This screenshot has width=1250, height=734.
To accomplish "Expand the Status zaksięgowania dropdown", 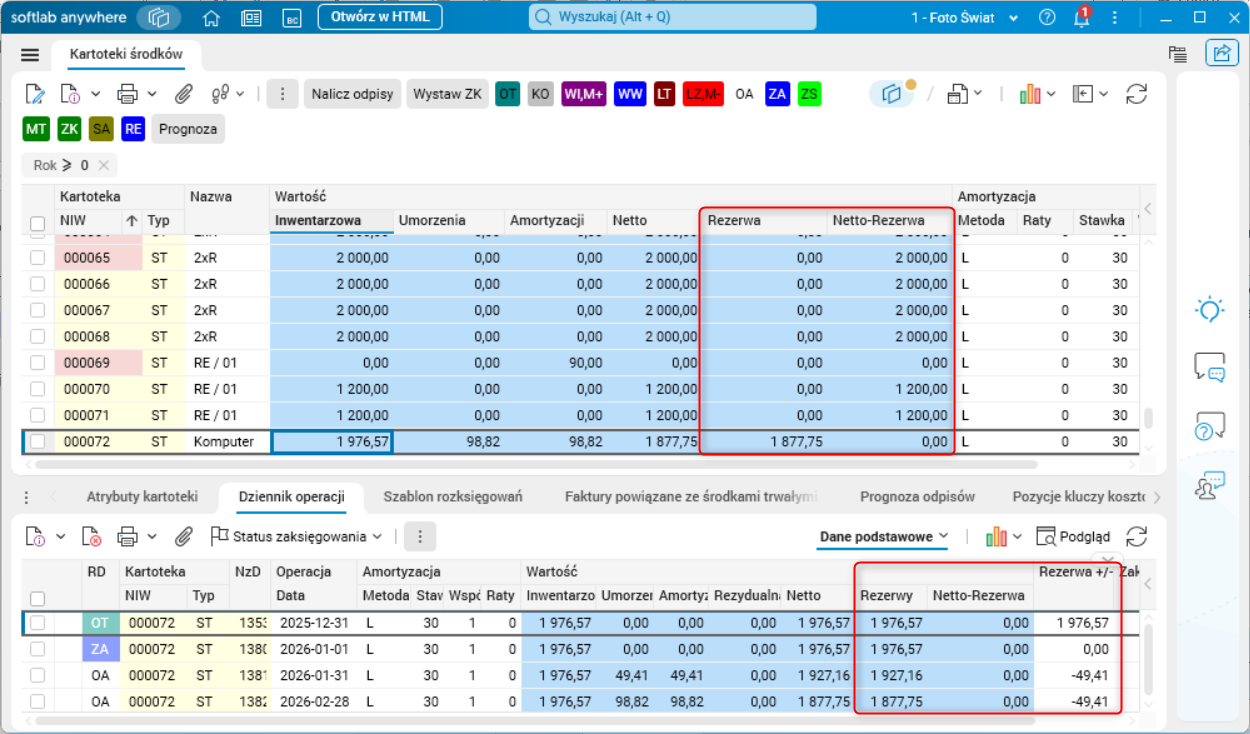I will [x=297, y=537].
